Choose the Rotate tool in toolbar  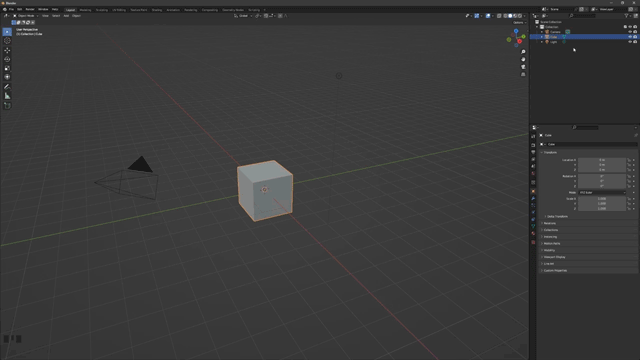[x=7, y=59]
